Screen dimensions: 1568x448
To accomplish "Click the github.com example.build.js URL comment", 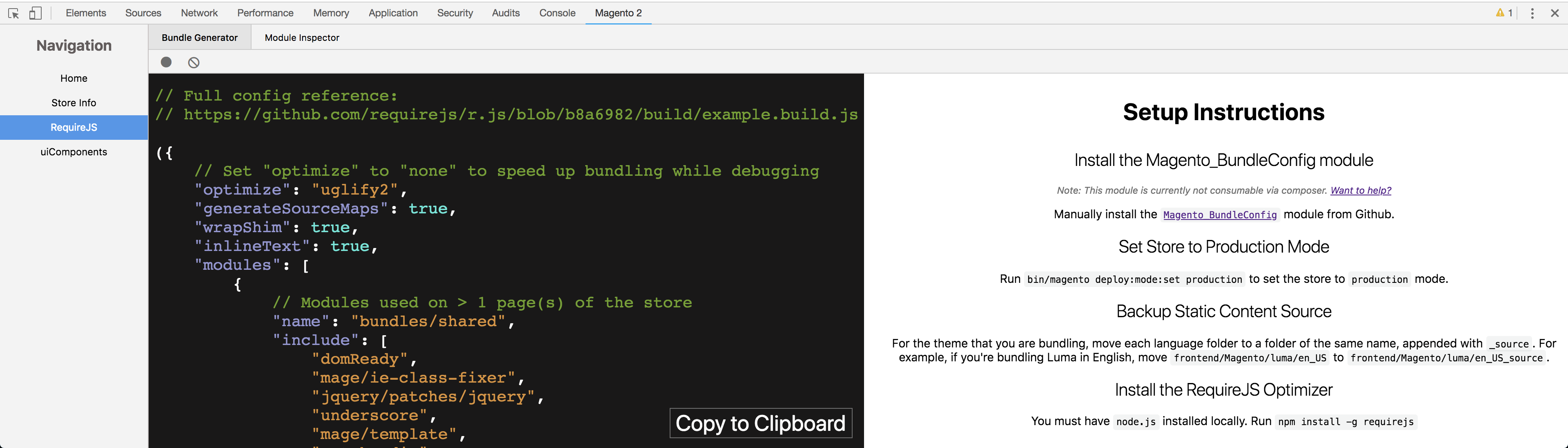I will click(x=506, y=114).
